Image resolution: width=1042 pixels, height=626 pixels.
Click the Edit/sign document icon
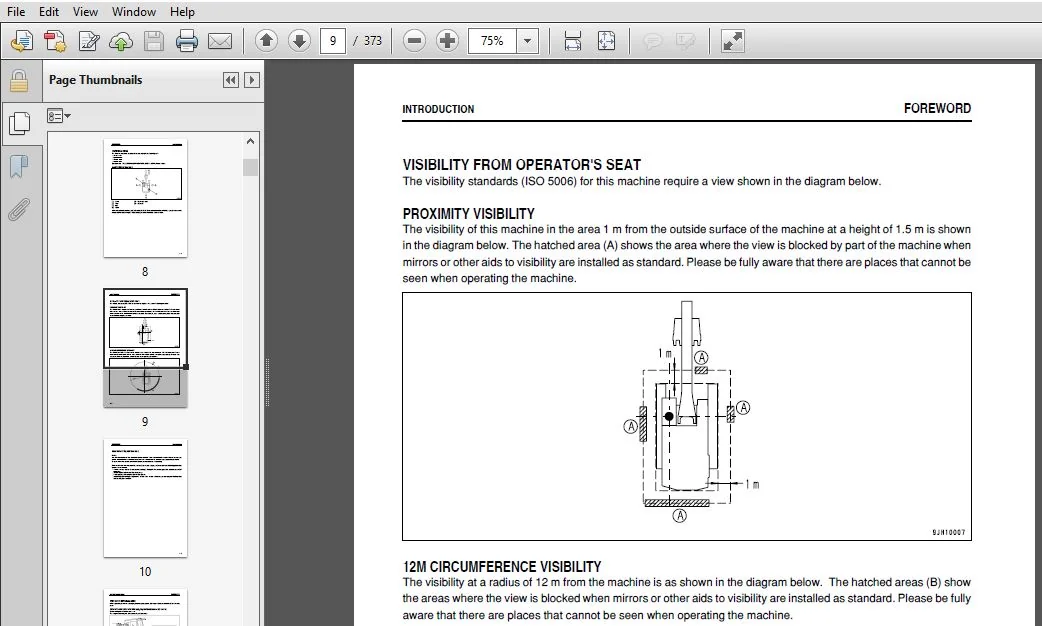tap(88, 41)
